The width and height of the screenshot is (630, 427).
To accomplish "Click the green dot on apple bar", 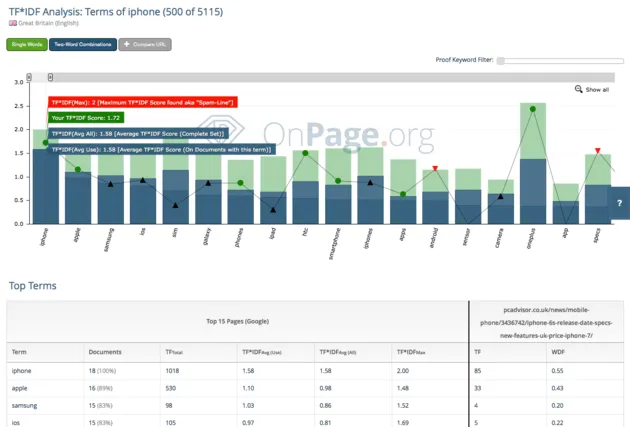I will pyautogui.click(x=78, y=170).
